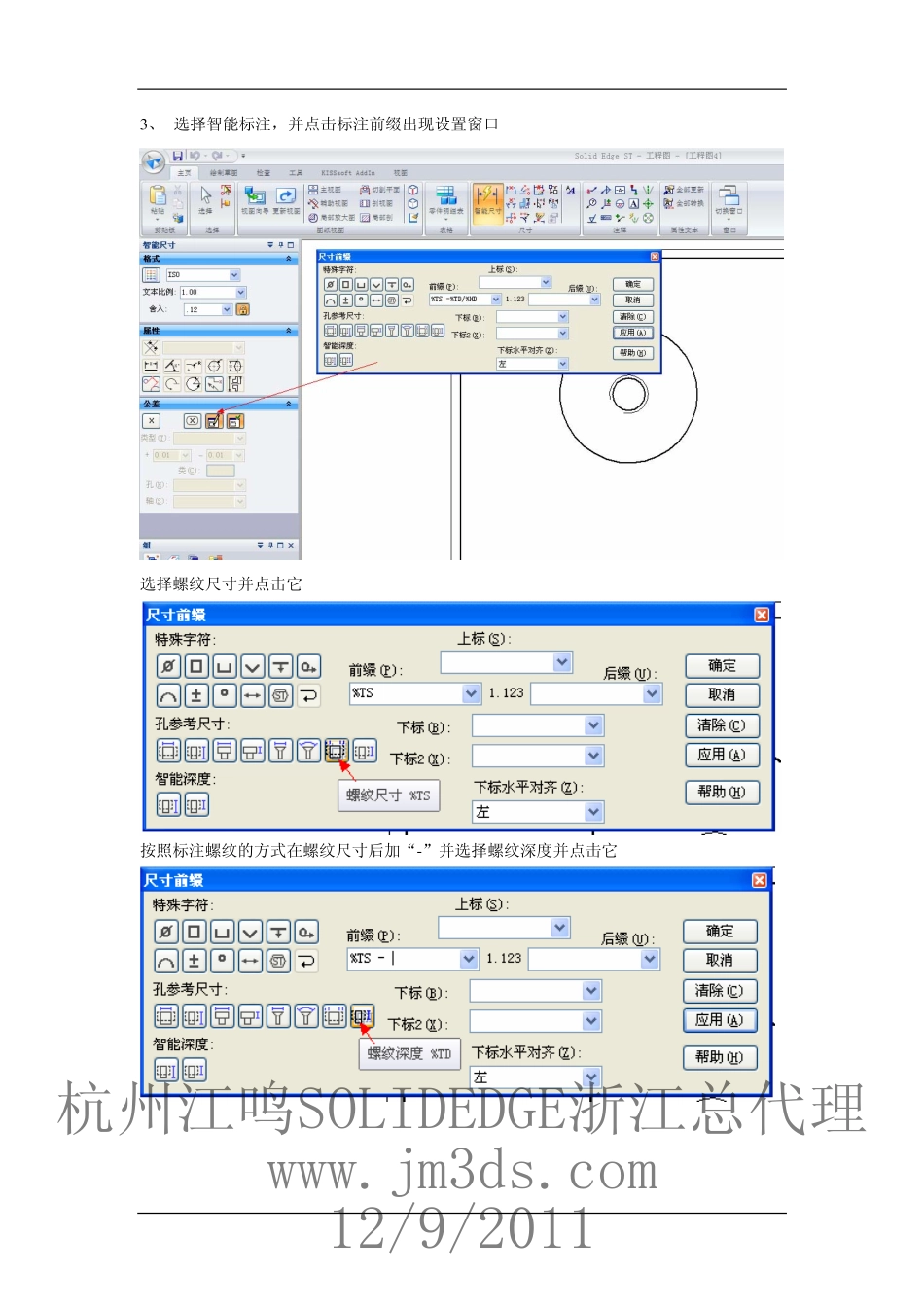Switch to the 主页 ribbon tab
The height and width of the screenshot is (1307, 924).
click(184, 173)
